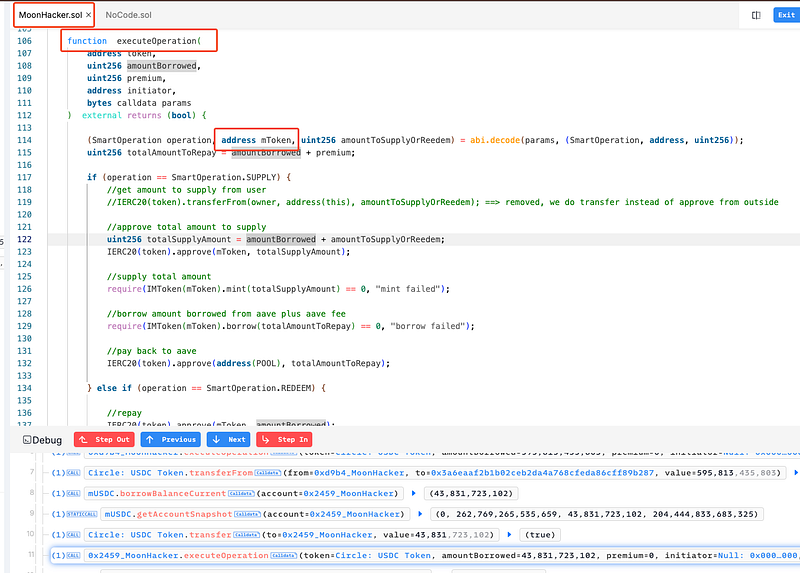Viewport: 800px width, 573px height.
Task: Select the MoonHacker.sol tab
Action: (x=48, y=15)
